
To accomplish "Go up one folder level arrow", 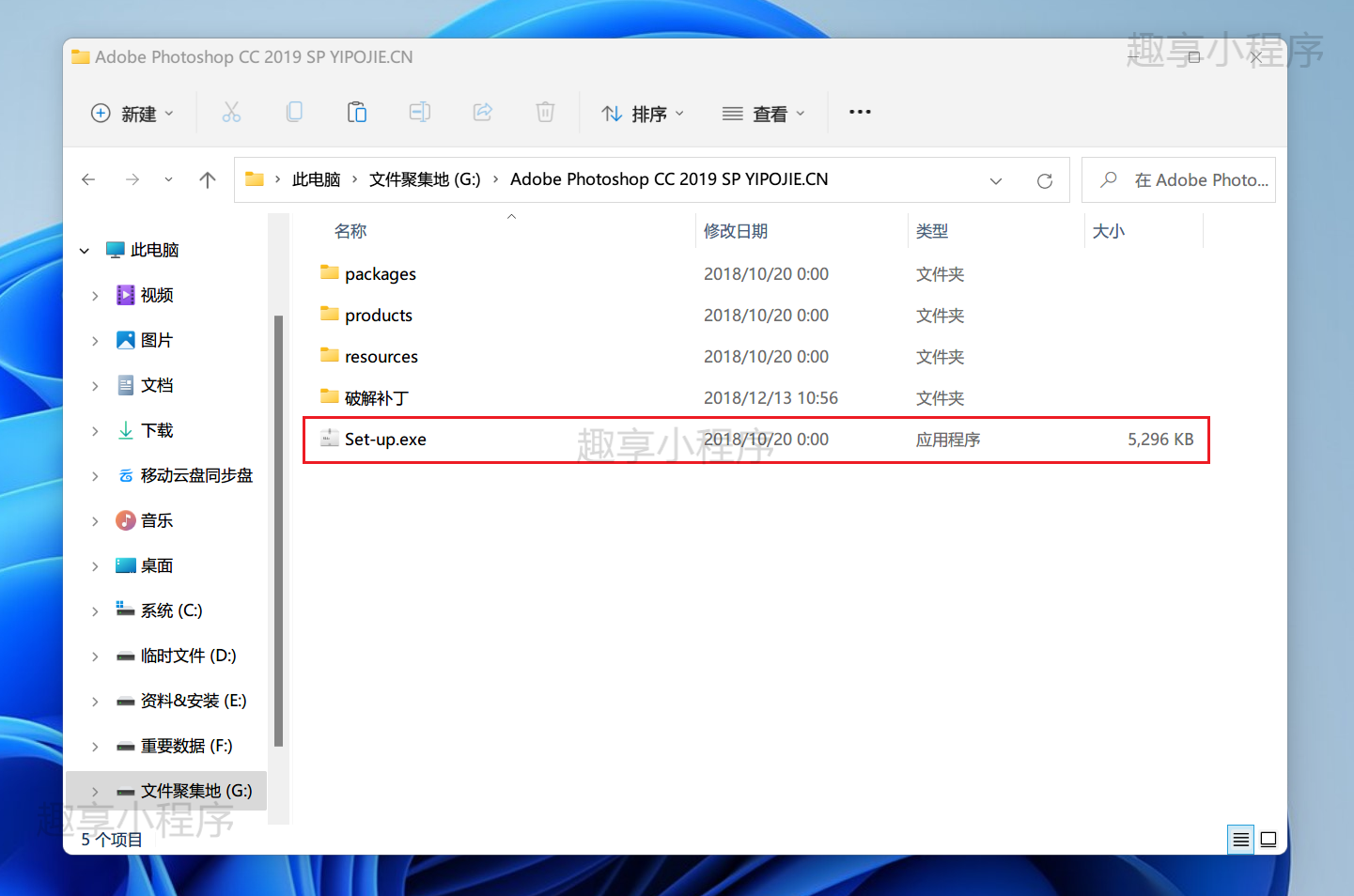I will coord(208,179).
